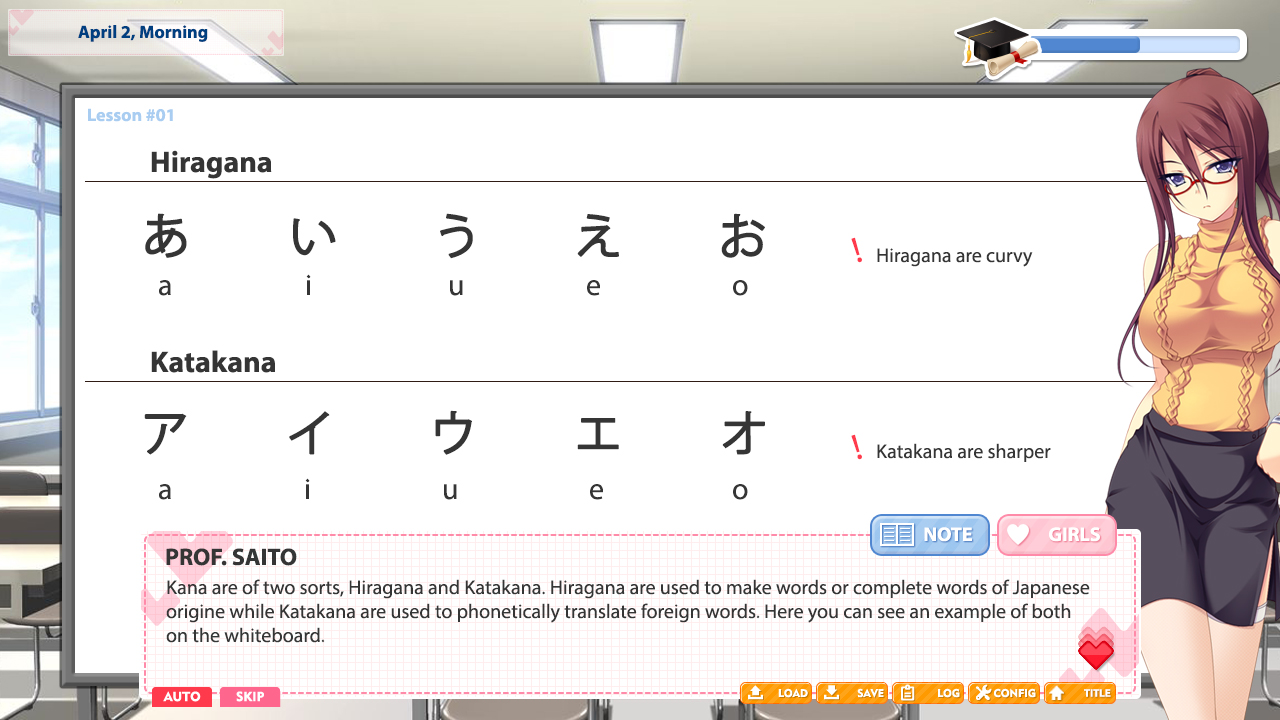Click 'Katakana are sharper' note
This screenshot has height=720, width=1280.
tap(963, 452)
